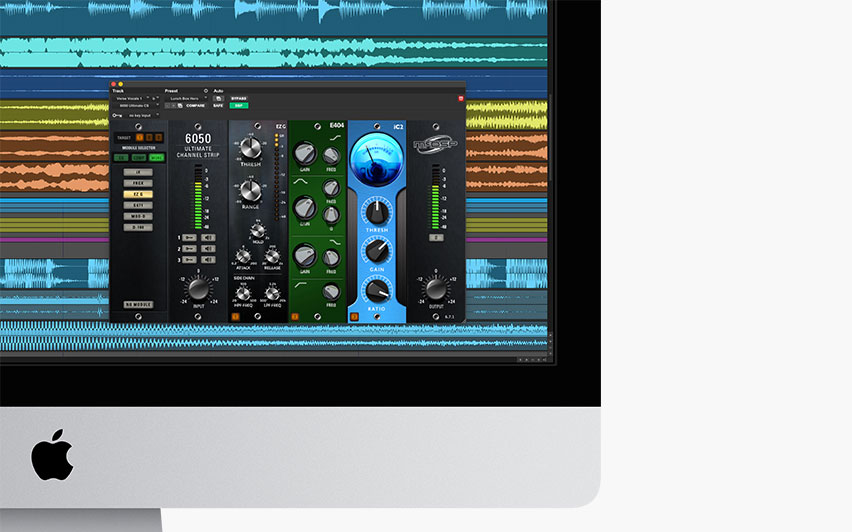Toggle the green DSP button
The image size is (852, 532).
click(x=239, y=105)
